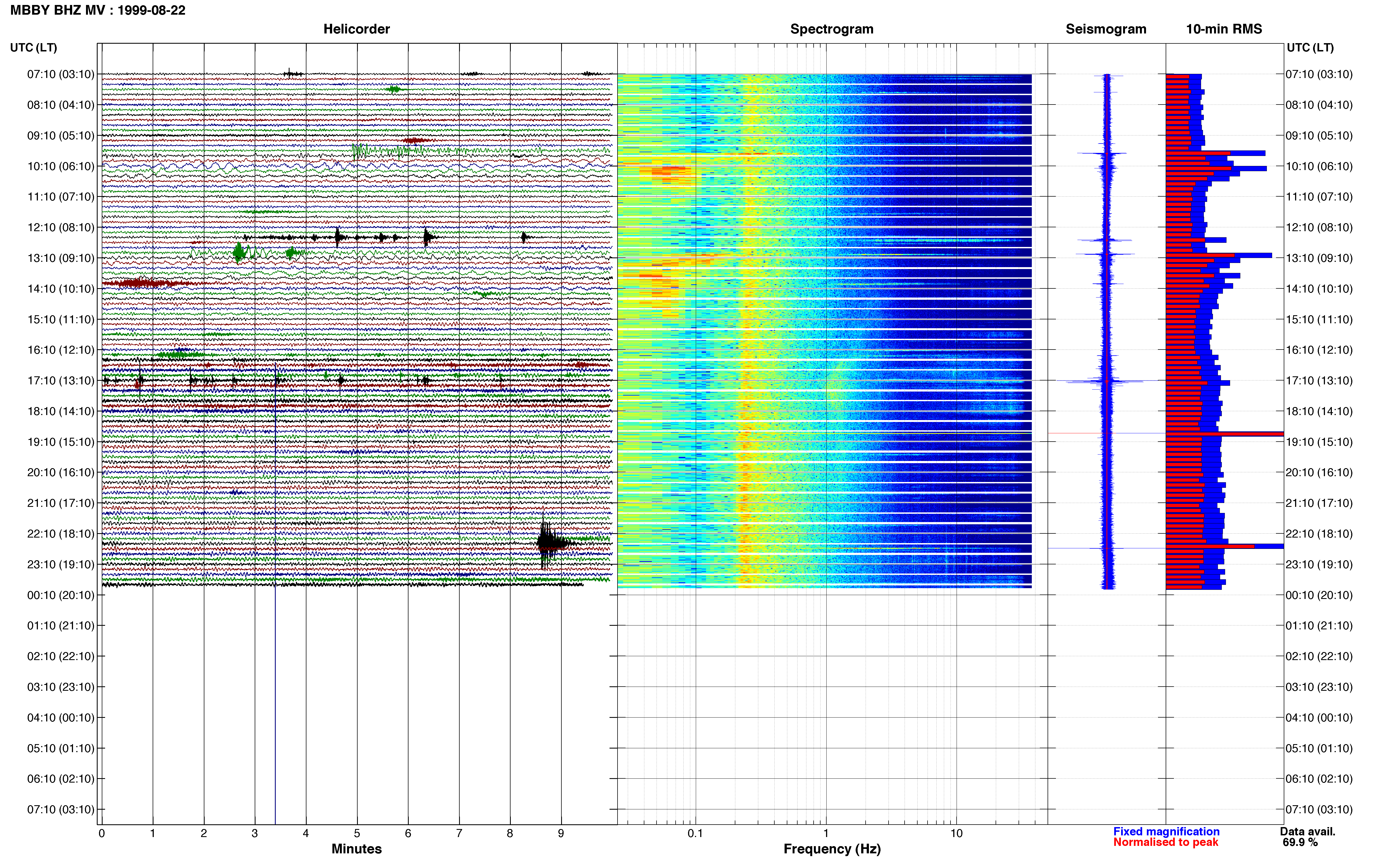Click the right-side time label '00:10 (20:10)'
The width and height of the screenshot is (1388, 868).
click(1319, 595)
